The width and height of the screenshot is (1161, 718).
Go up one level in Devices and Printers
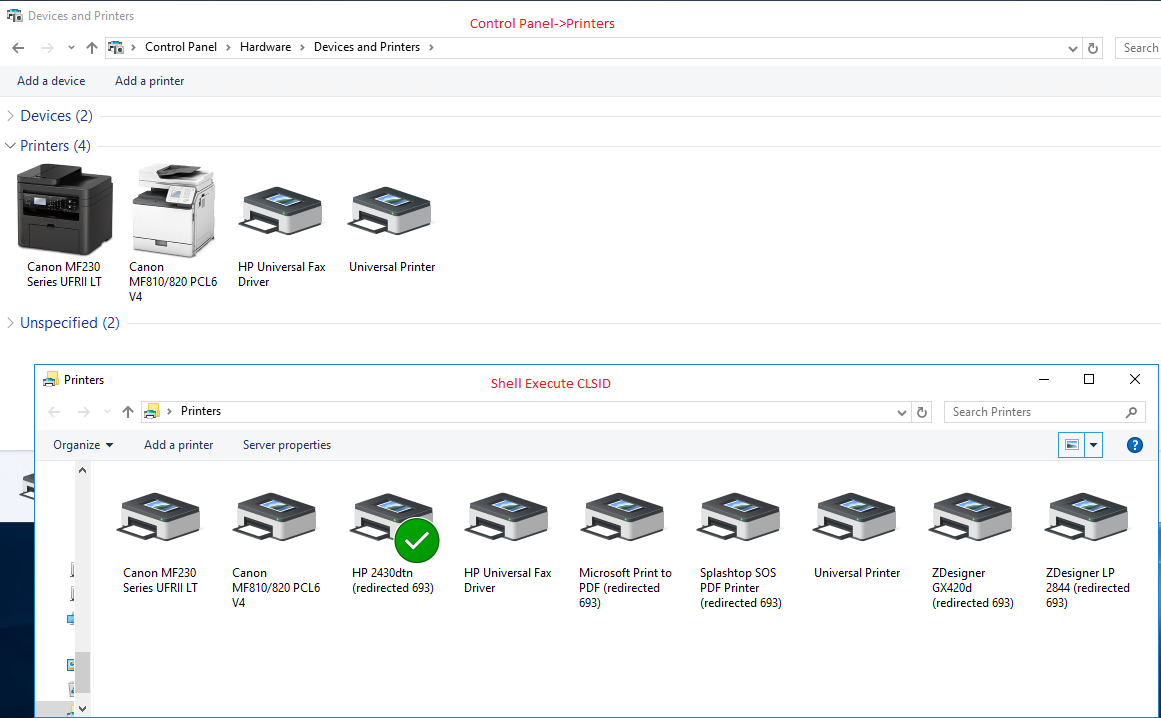92,47
